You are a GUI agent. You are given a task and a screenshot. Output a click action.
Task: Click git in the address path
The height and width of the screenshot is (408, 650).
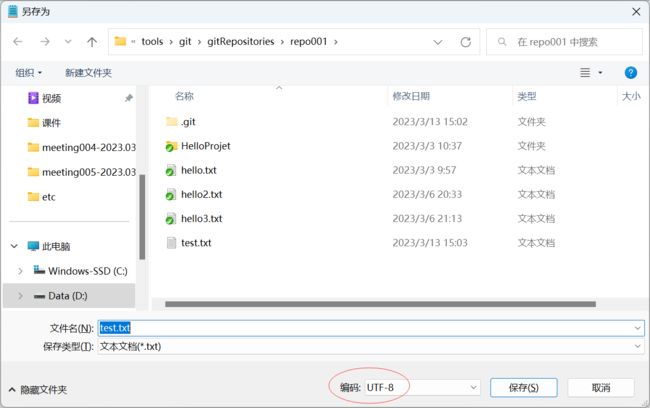tap(185, 41)
